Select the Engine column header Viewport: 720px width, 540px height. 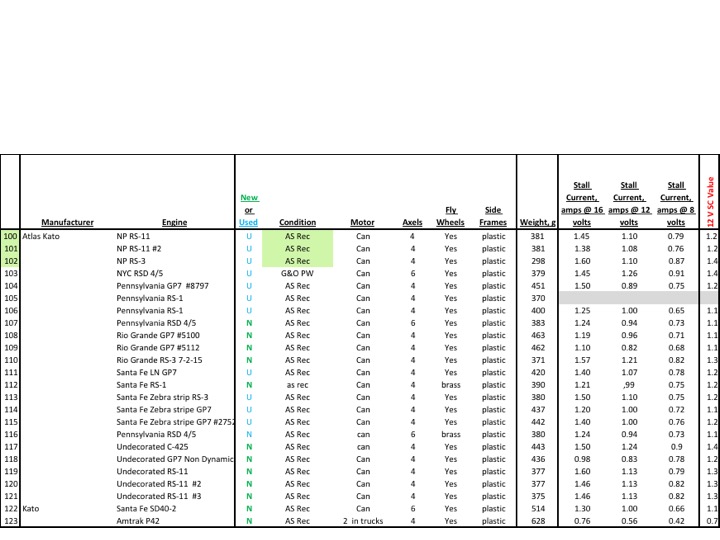coord(174,222)
